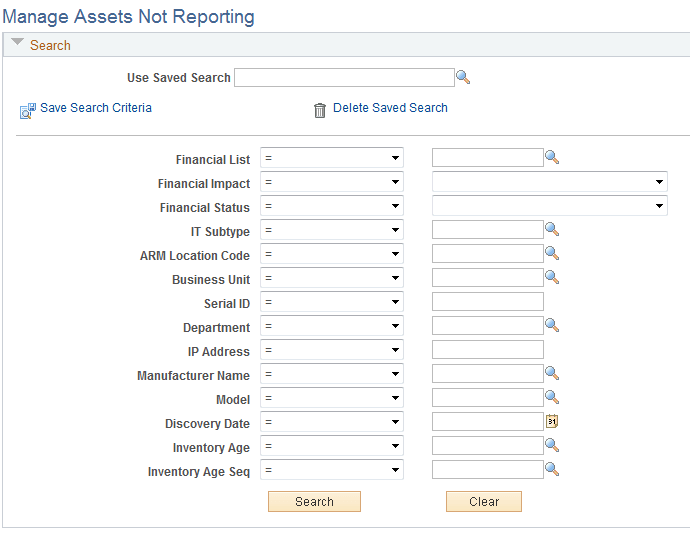Open Model operator dropdown
Screen dimensions: 690x539
point(332,398)
